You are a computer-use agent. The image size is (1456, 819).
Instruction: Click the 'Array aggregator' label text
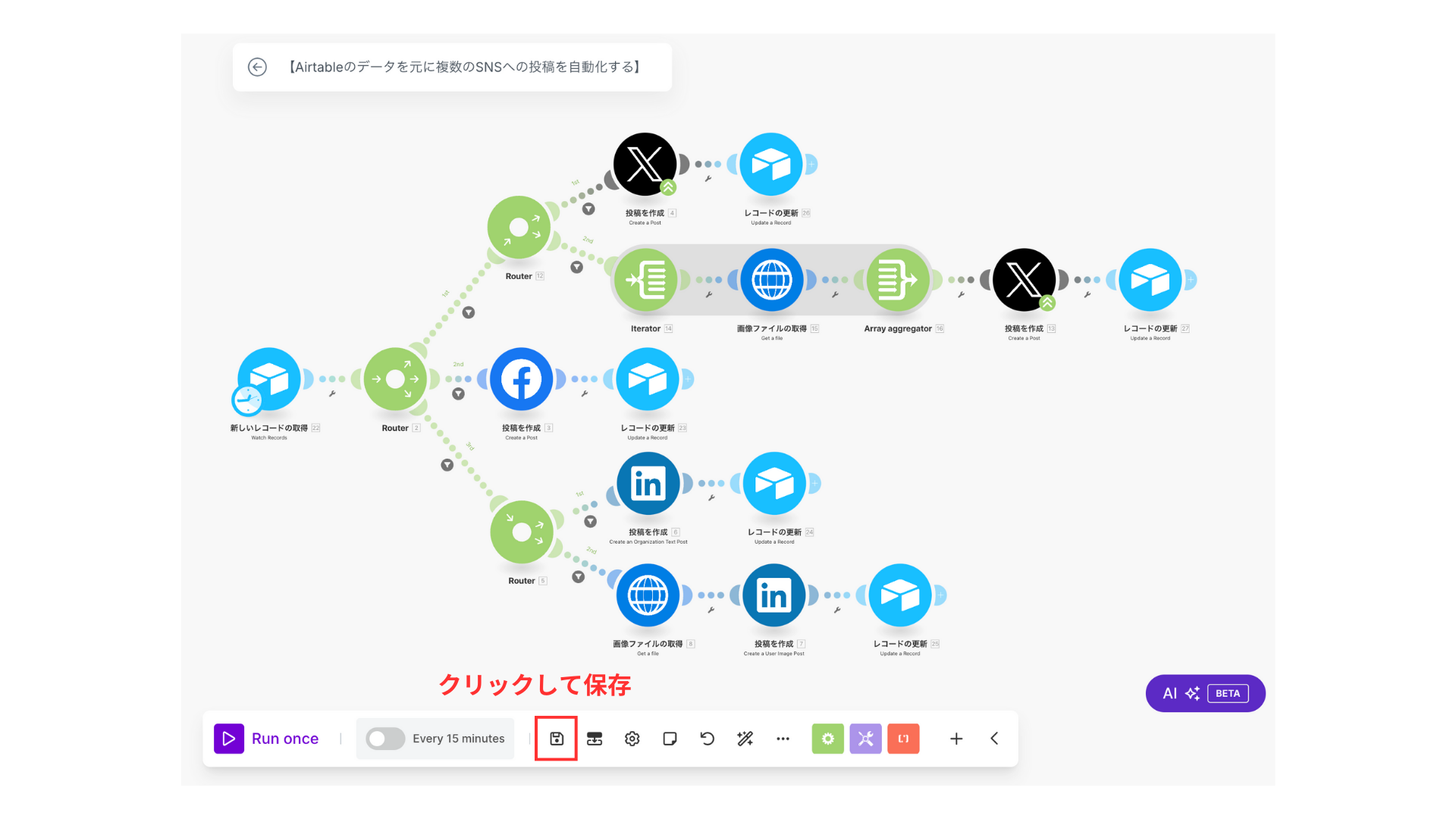tap(898, 328)
